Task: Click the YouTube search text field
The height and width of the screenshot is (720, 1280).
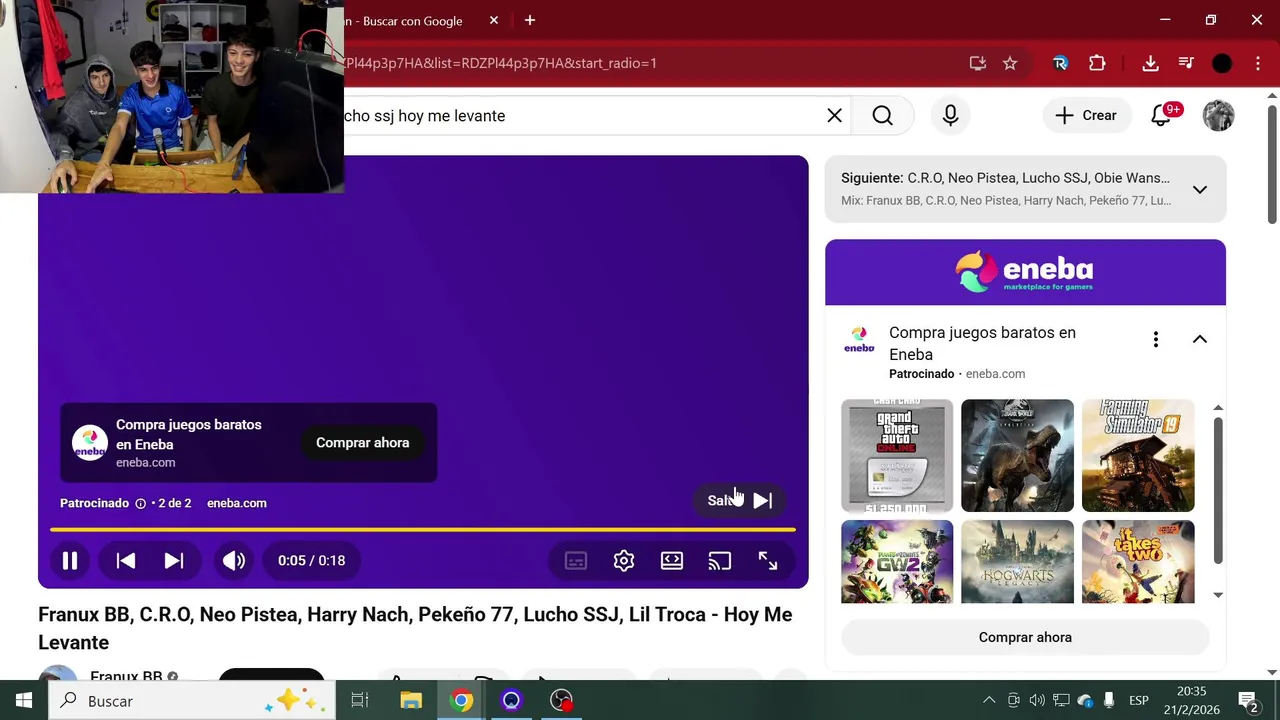Action: 580,116
